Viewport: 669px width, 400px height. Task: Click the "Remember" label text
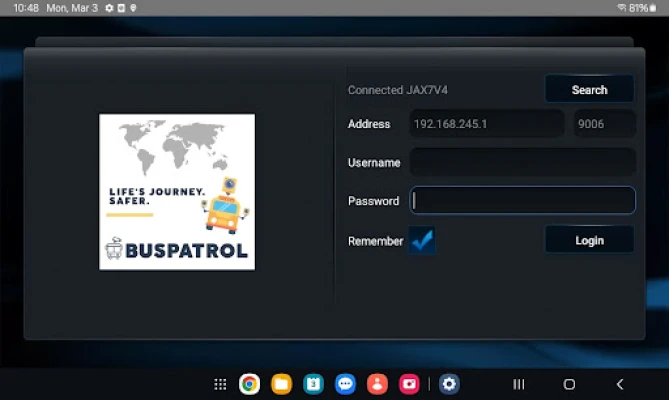coord(375,241)
